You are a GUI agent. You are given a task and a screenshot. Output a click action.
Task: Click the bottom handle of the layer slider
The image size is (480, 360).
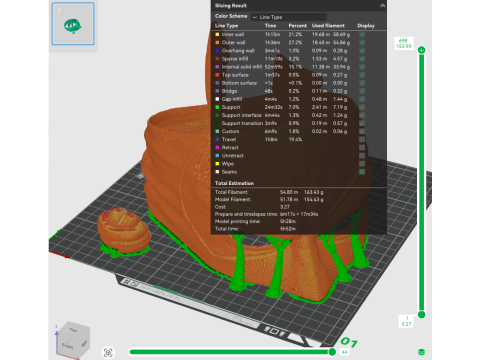[421, 314]
